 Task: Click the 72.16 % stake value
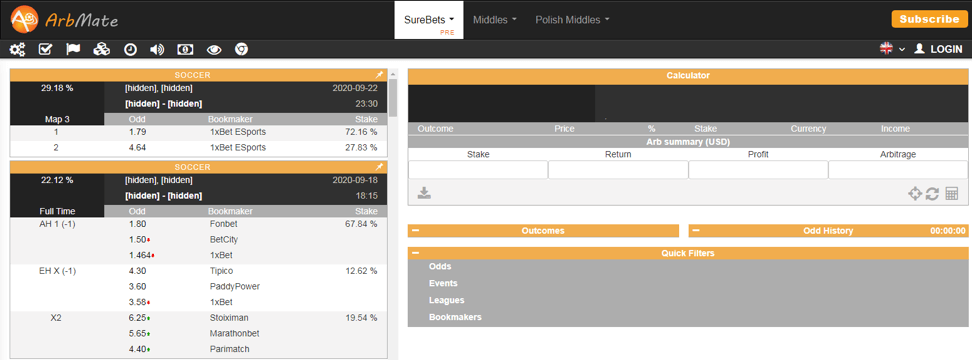click(361, 132)
